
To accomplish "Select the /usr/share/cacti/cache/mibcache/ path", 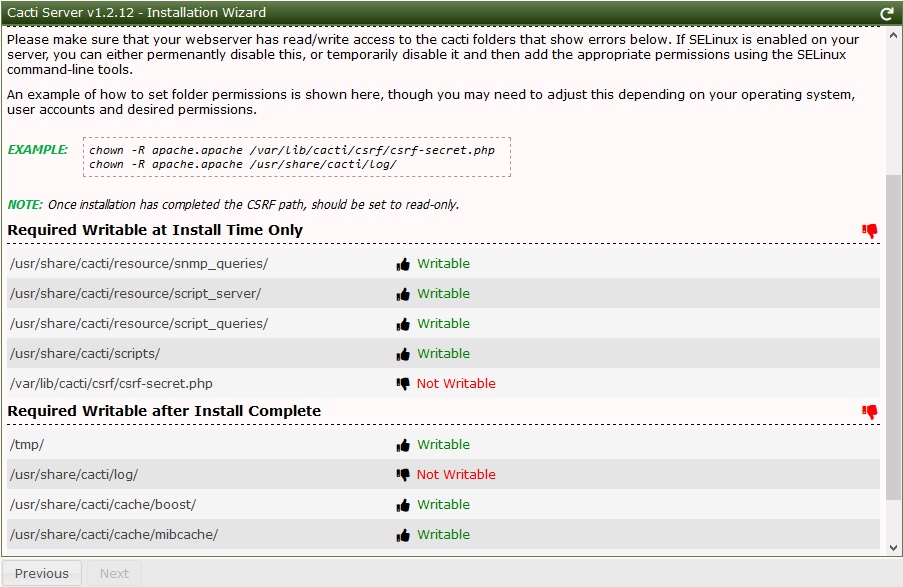I will click(114, 535).
